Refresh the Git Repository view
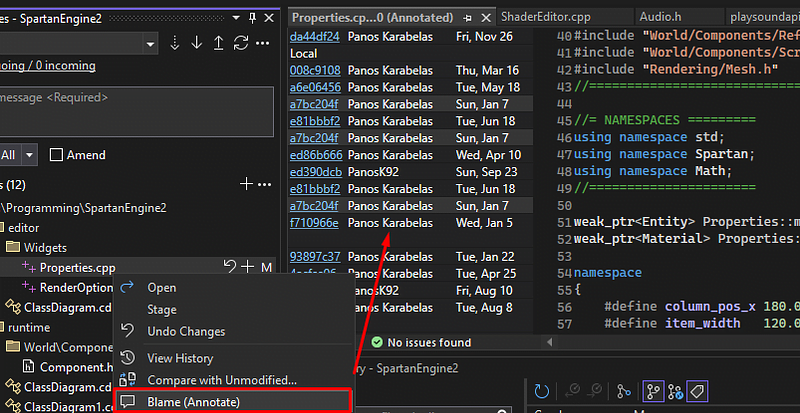The image size is (800, 413). click(x=541, y=392)
